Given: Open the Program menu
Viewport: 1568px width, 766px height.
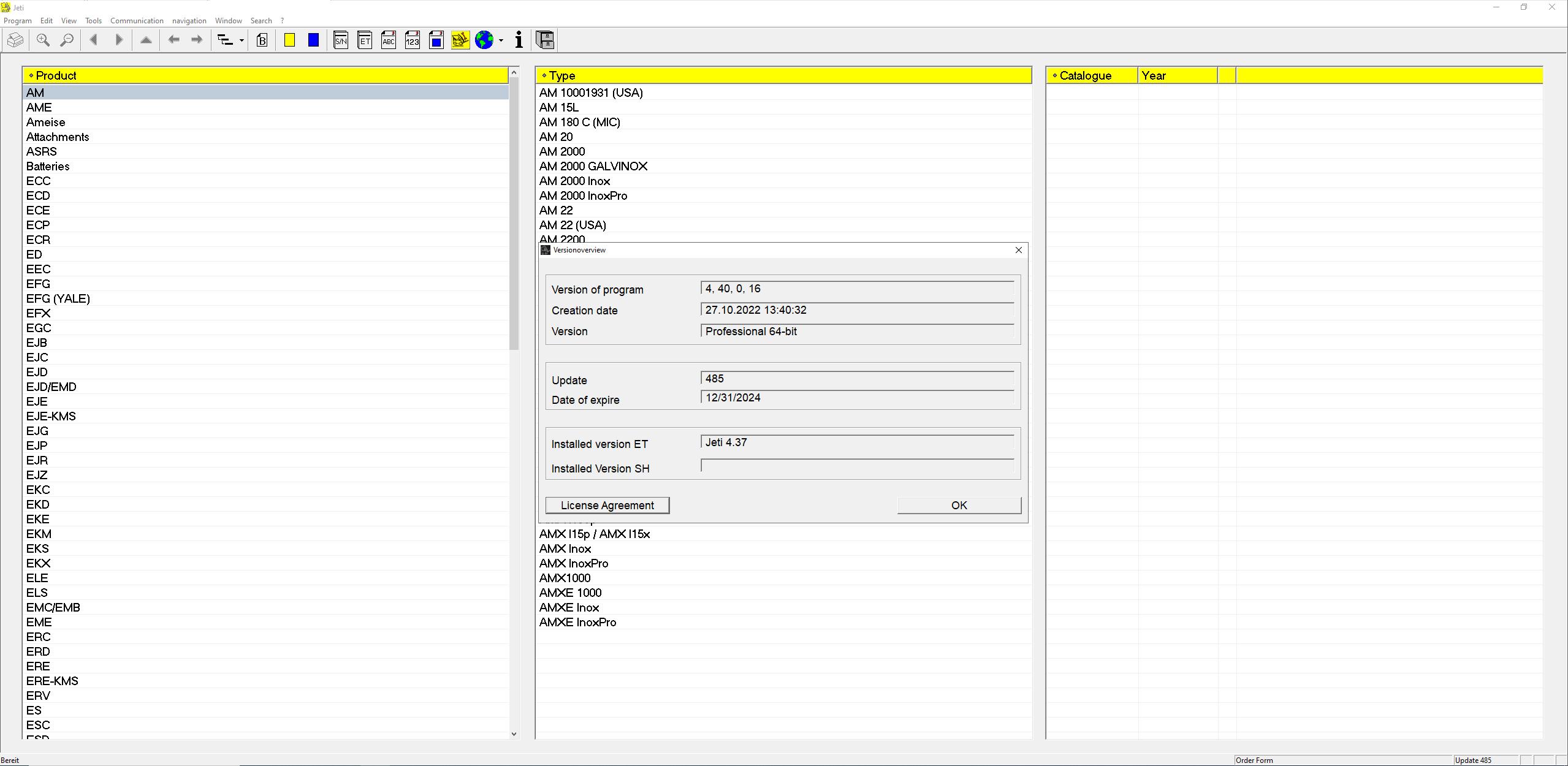Looking at the screenshot, I should [18, 21].
